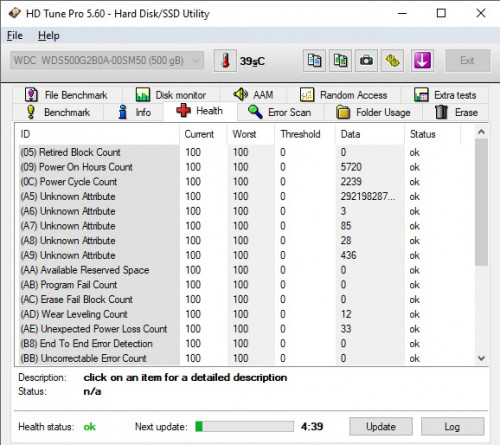Open options with the yellow tools icon
Image resolution: width=500 pixels, height=445 pixels.
392,61
